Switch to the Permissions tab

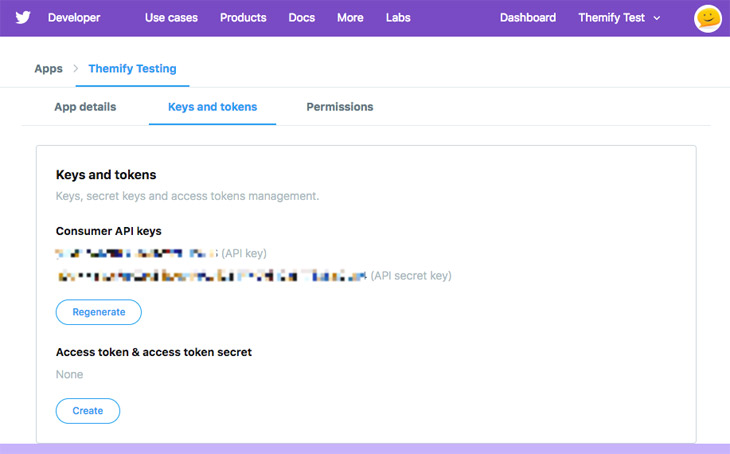(x=340, y=107)
